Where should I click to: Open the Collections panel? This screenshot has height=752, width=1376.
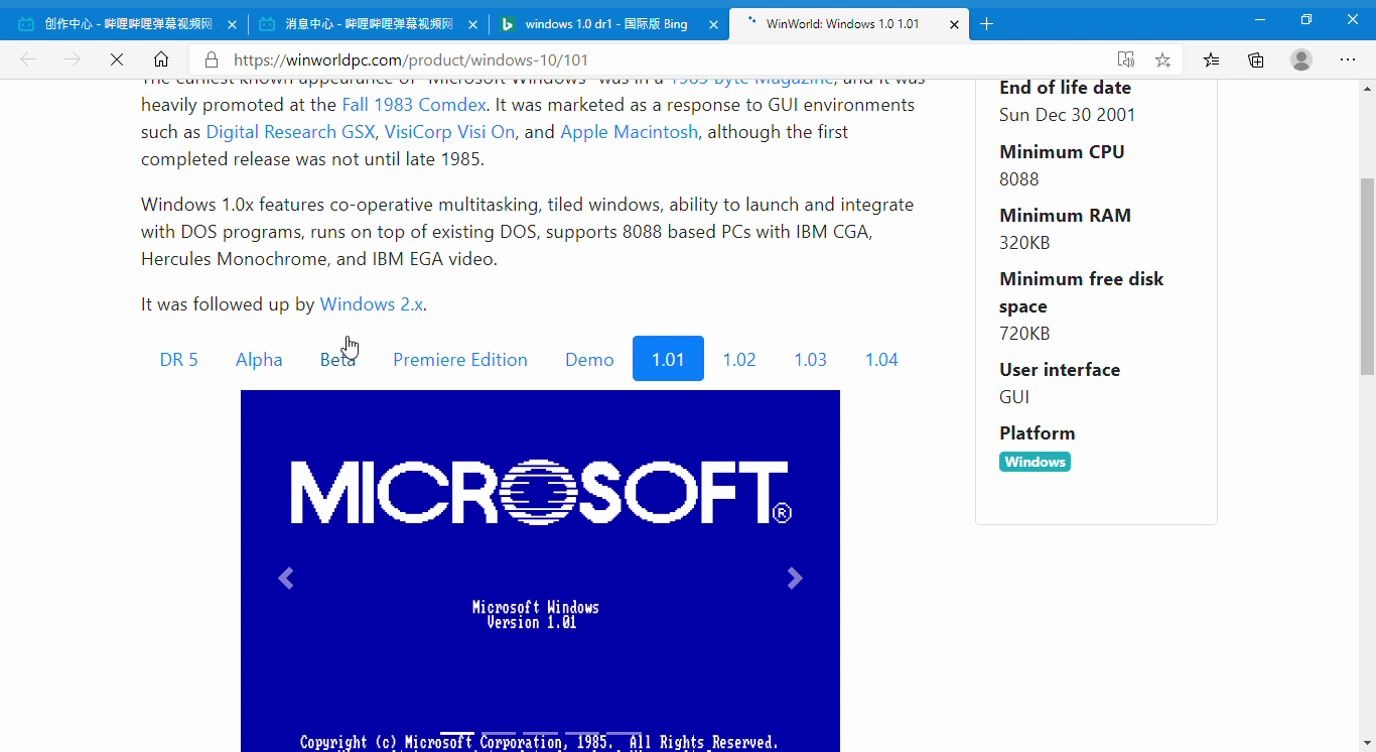tap(1255, 60)
